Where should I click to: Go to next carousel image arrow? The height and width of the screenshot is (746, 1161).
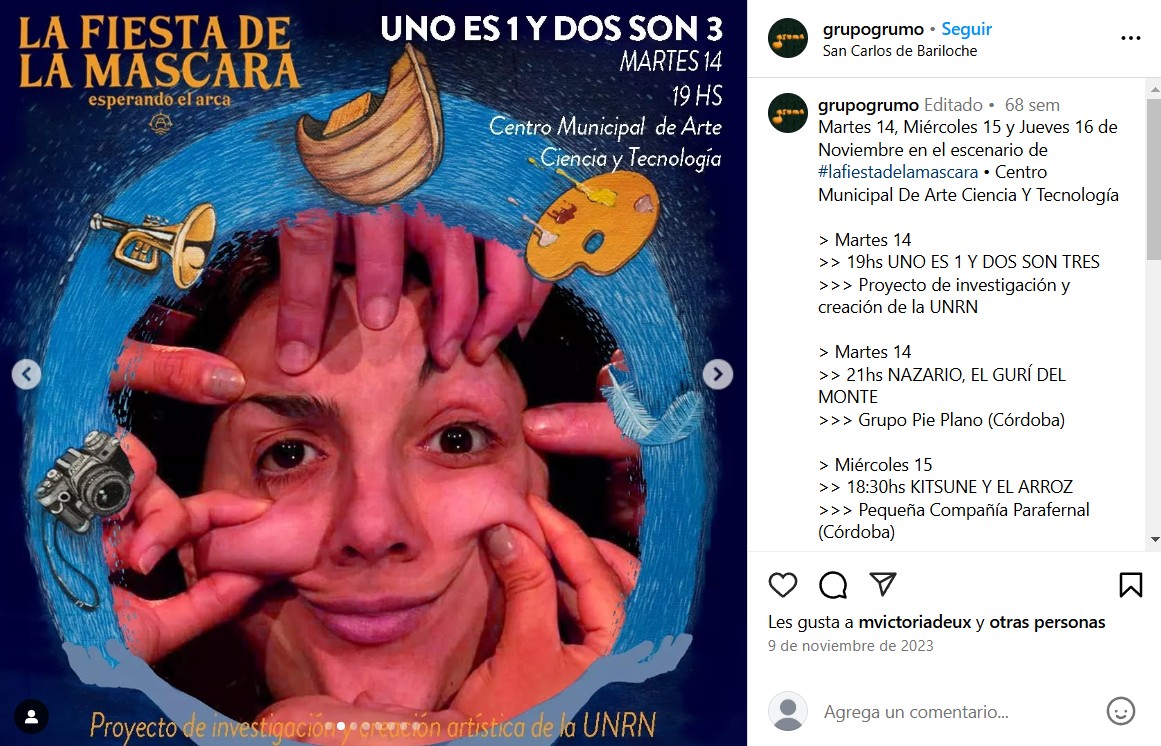[x=717, y=374]
